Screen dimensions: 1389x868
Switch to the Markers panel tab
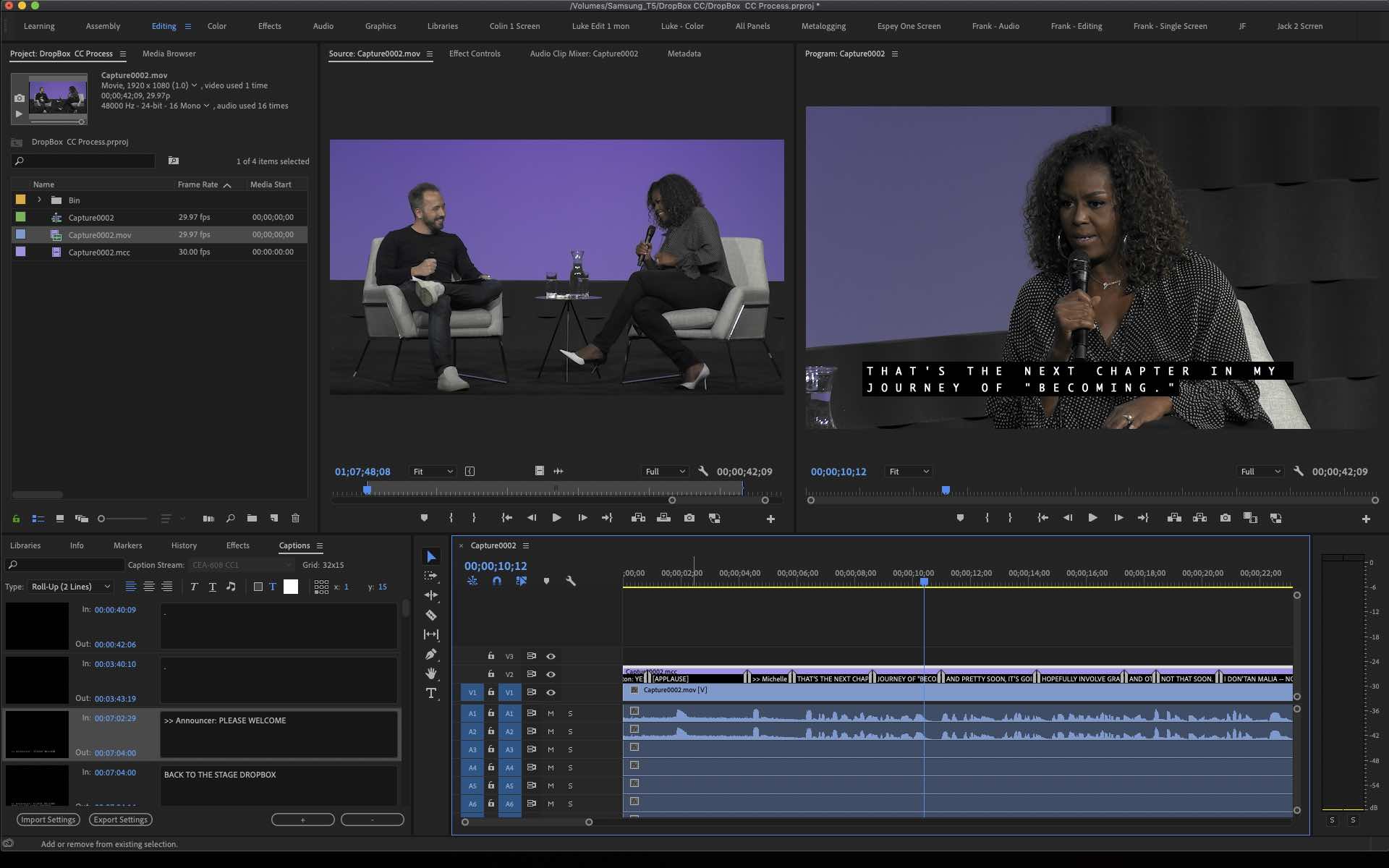point(128,545)
